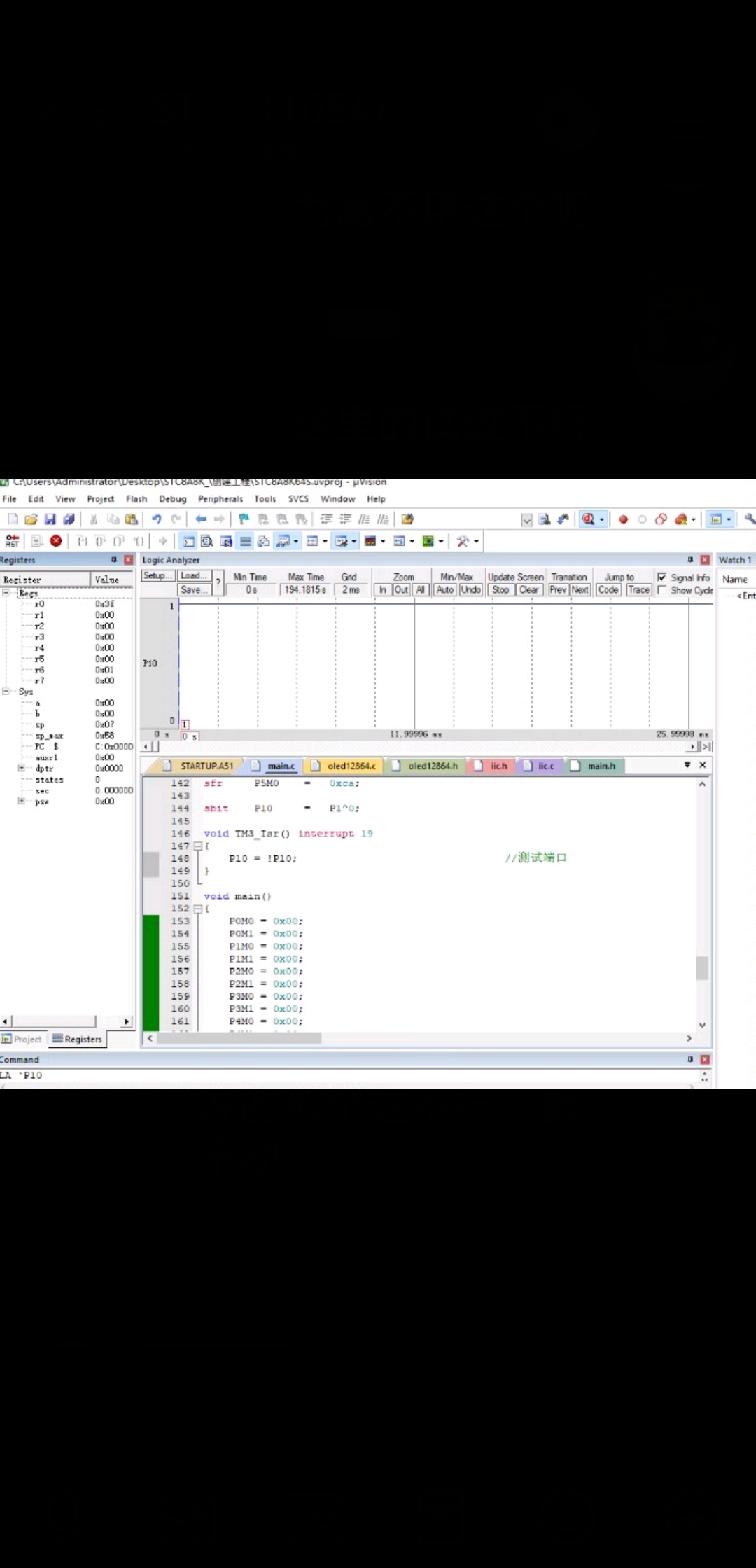Collapse TM3_Isr function fold at line 147
The width and height of the screenshot is (756, 1568).
[197, 846]
